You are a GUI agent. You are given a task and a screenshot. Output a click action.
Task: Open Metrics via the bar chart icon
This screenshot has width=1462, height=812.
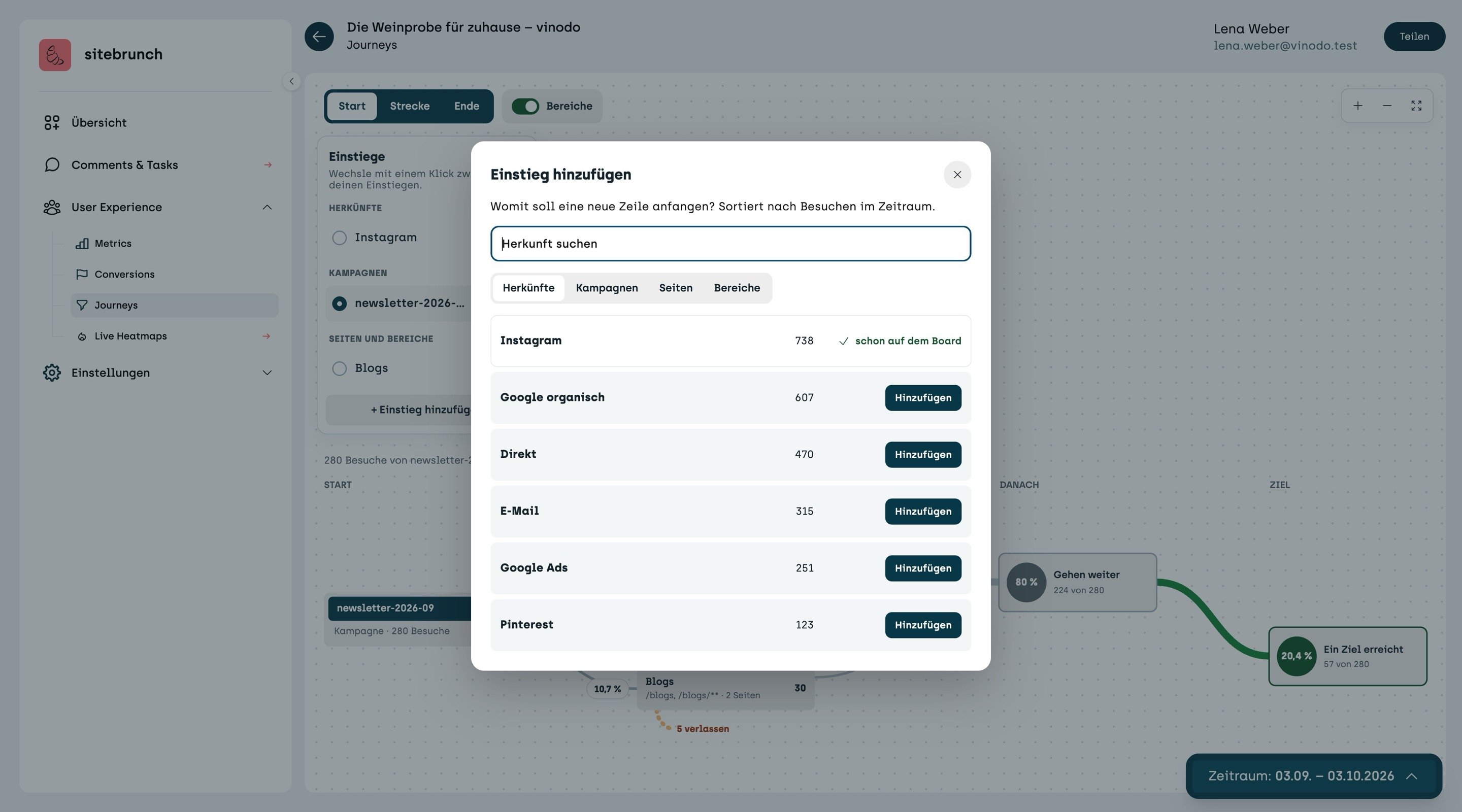coord(82,244)
